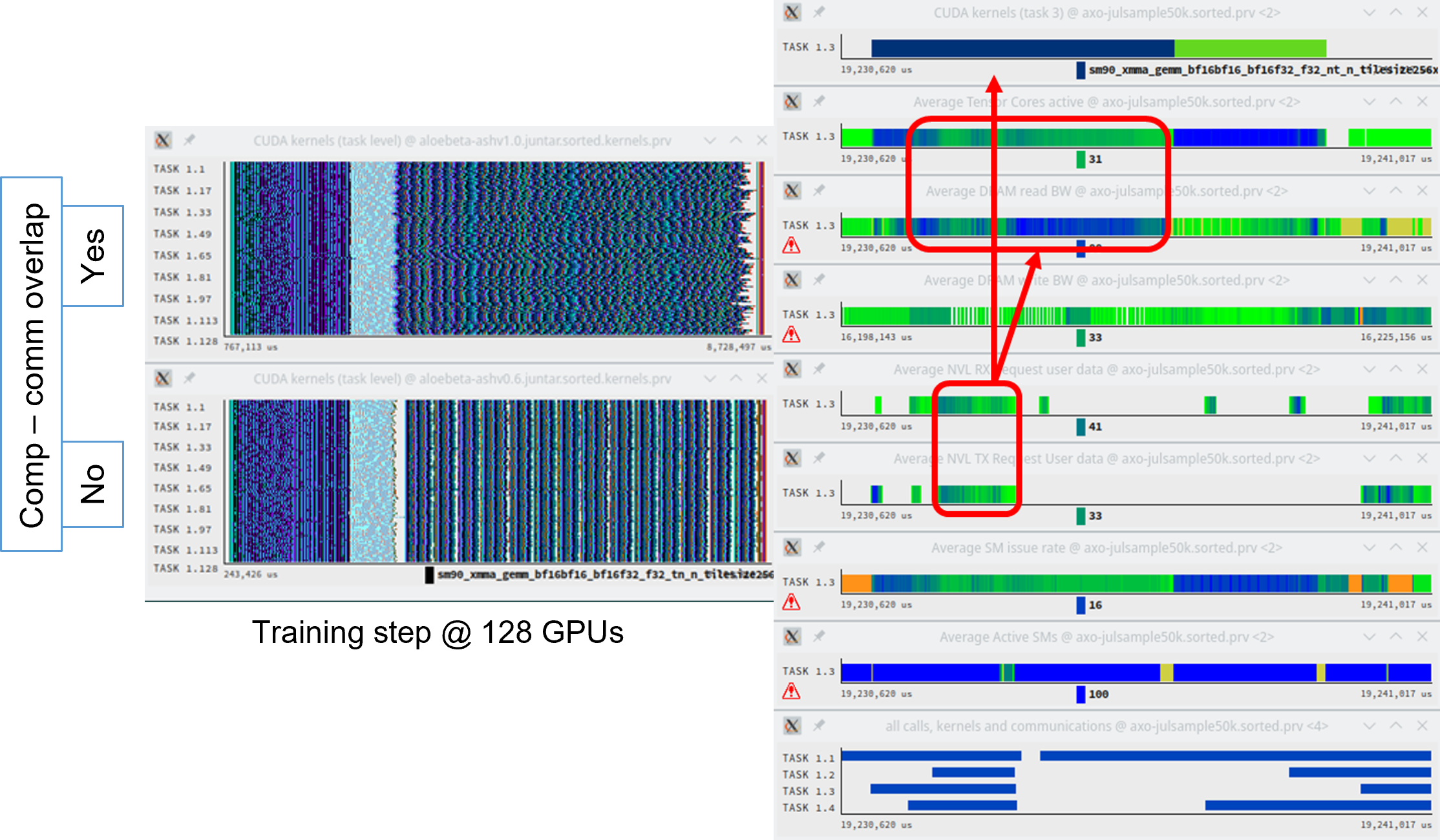Click the warning triangle in SM issue rate window
The height and width of the screenshot is (840, 1440).
coord(791,602)
